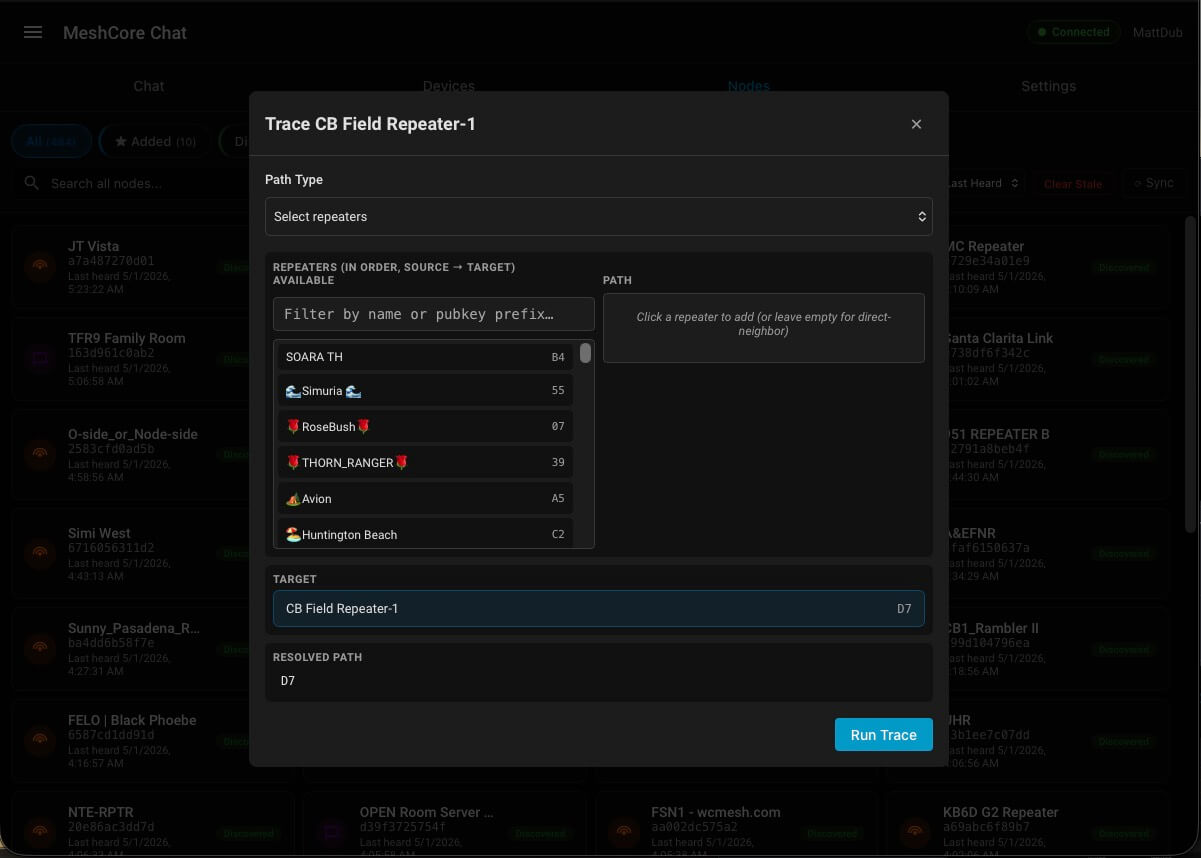
Task: Add Avion repeater to path
Action: [x=425, y=498]
